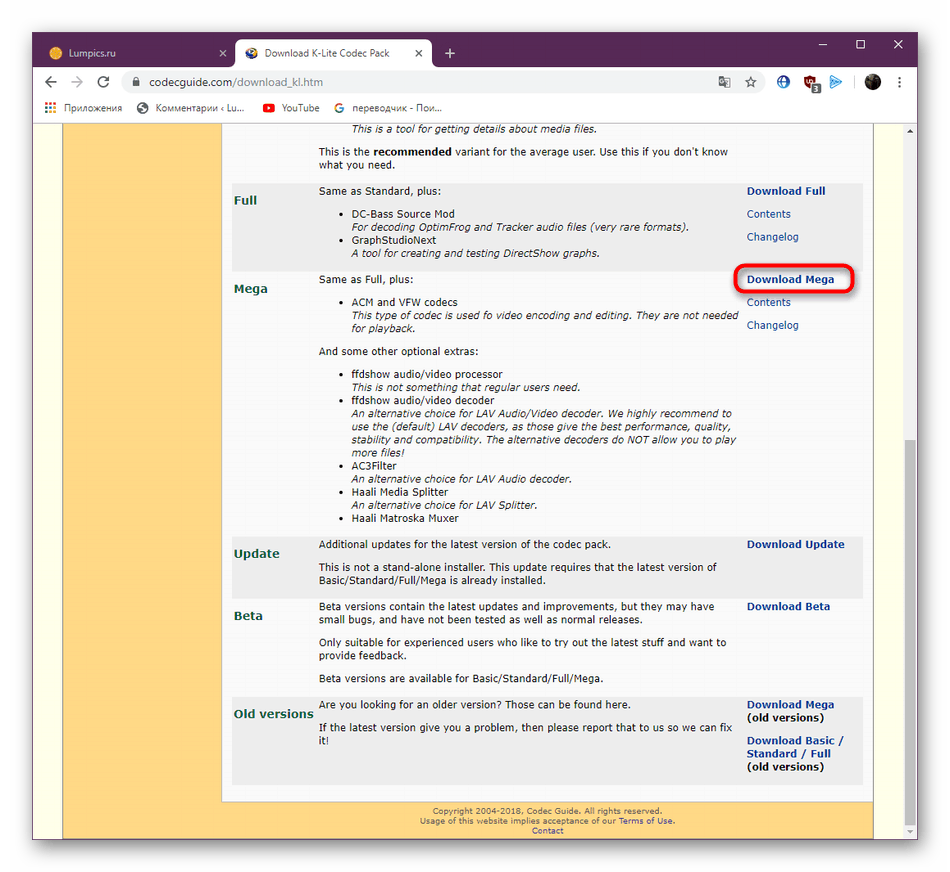This screenshot has width=950, height=872.
Task: Click the 'Full' row heading text
Action: pyautogui.click(x=245, y=201)
